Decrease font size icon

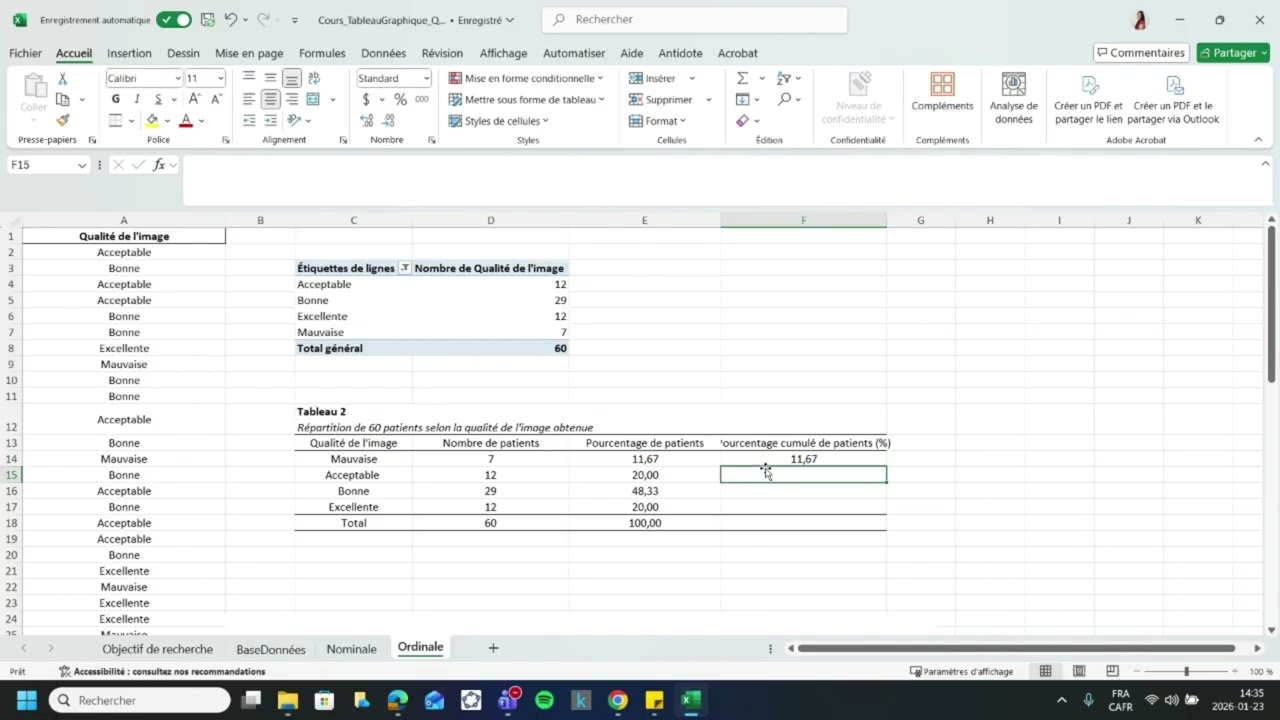215,99
